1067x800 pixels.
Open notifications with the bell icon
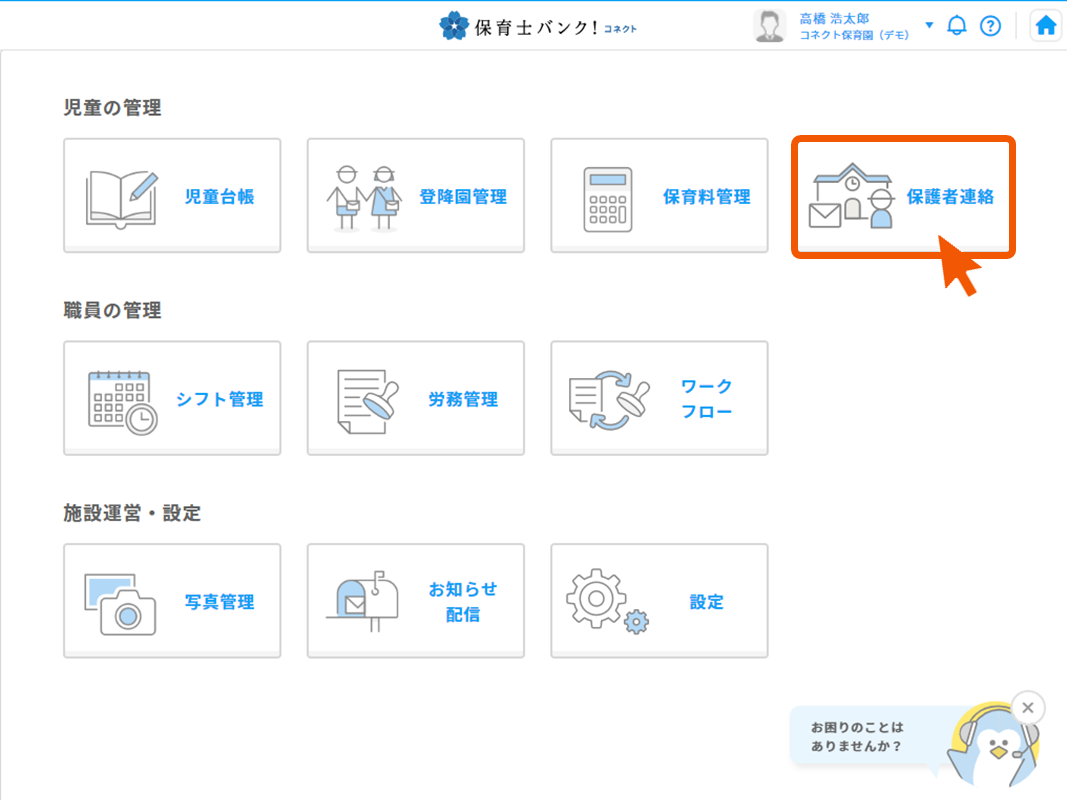click(957, 26)
